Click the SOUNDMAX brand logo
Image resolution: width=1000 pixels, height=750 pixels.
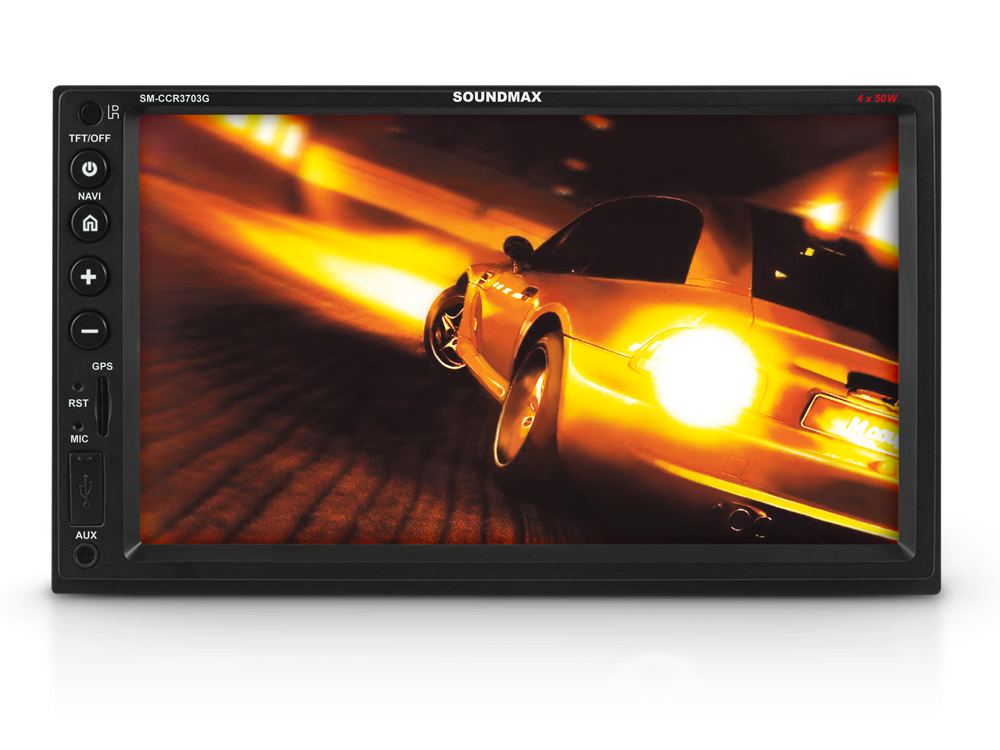click(497, 98)
